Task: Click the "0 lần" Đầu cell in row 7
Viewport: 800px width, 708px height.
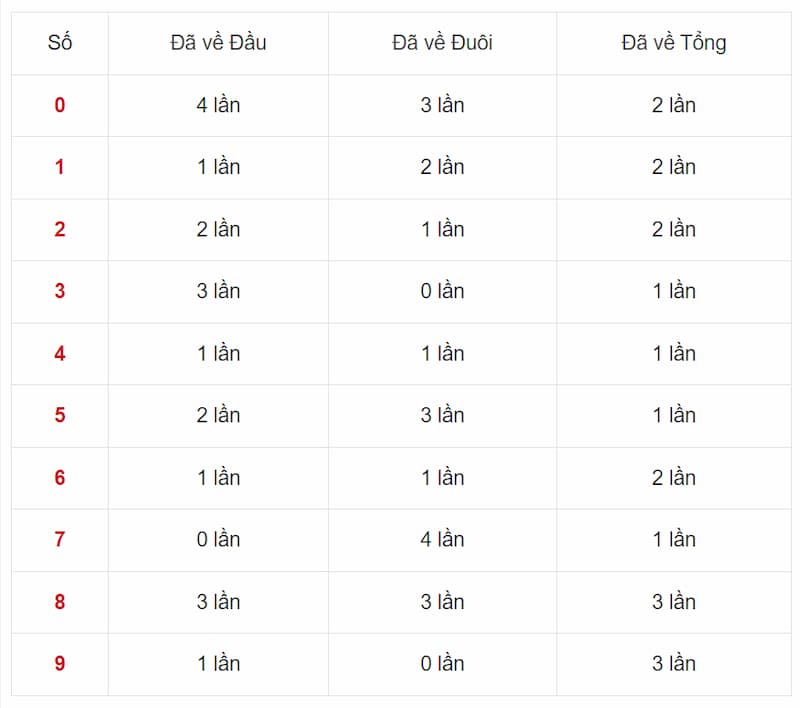Action: click(x=218, y=539)
